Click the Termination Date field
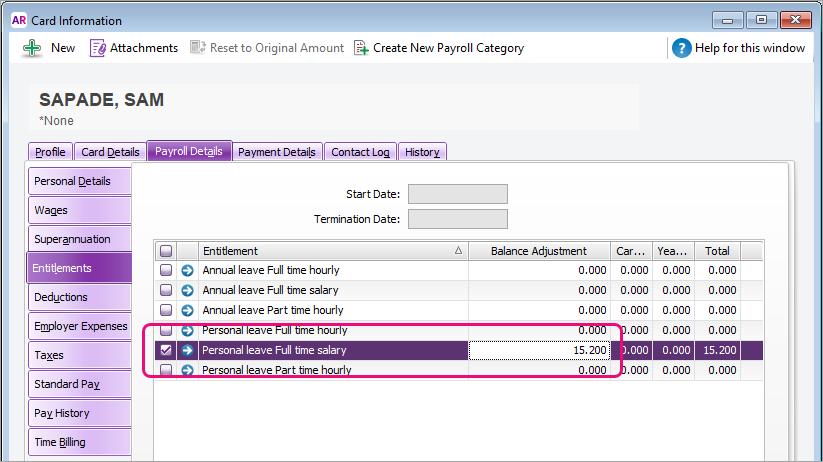823x462 pixels. 458,219
